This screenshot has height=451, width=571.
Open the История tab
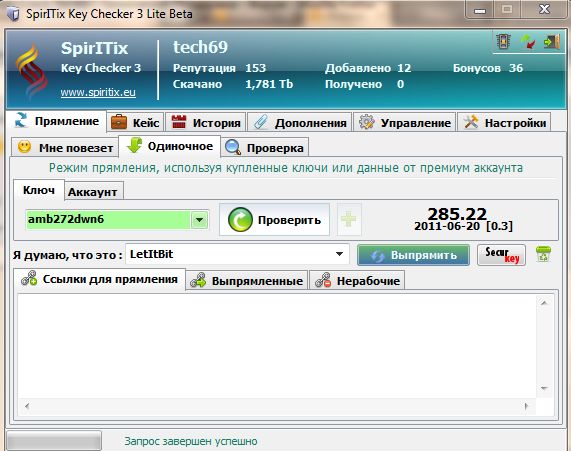[206, 123]
